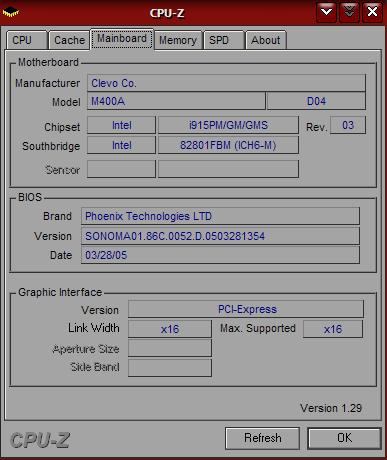Click the Version 1.29 text
Image resolution: width=387 pixels, height=460 pixels.
coord(331,408)
